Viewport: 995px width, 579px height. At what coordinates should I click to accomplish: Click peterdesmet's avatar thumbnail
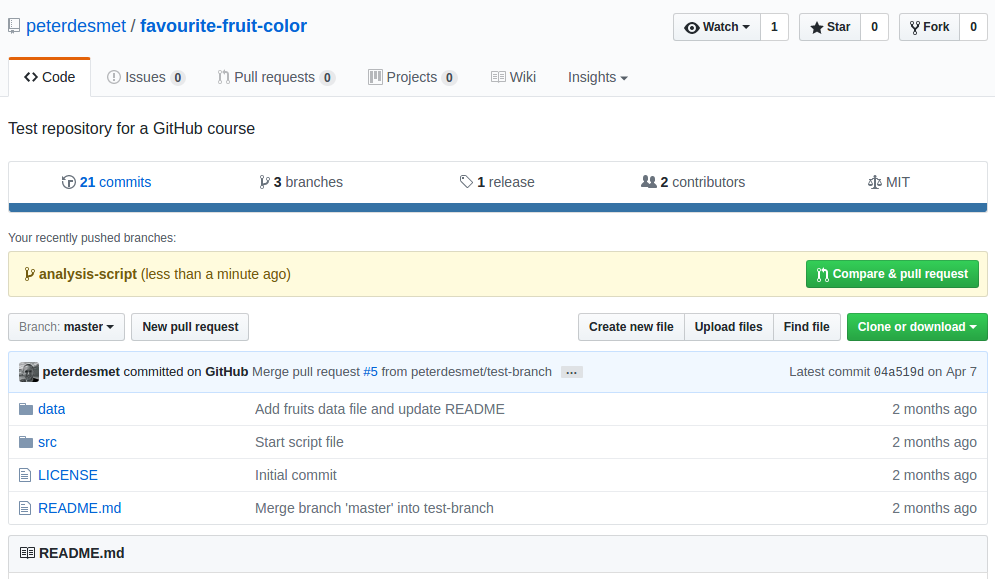coord(28,371)
